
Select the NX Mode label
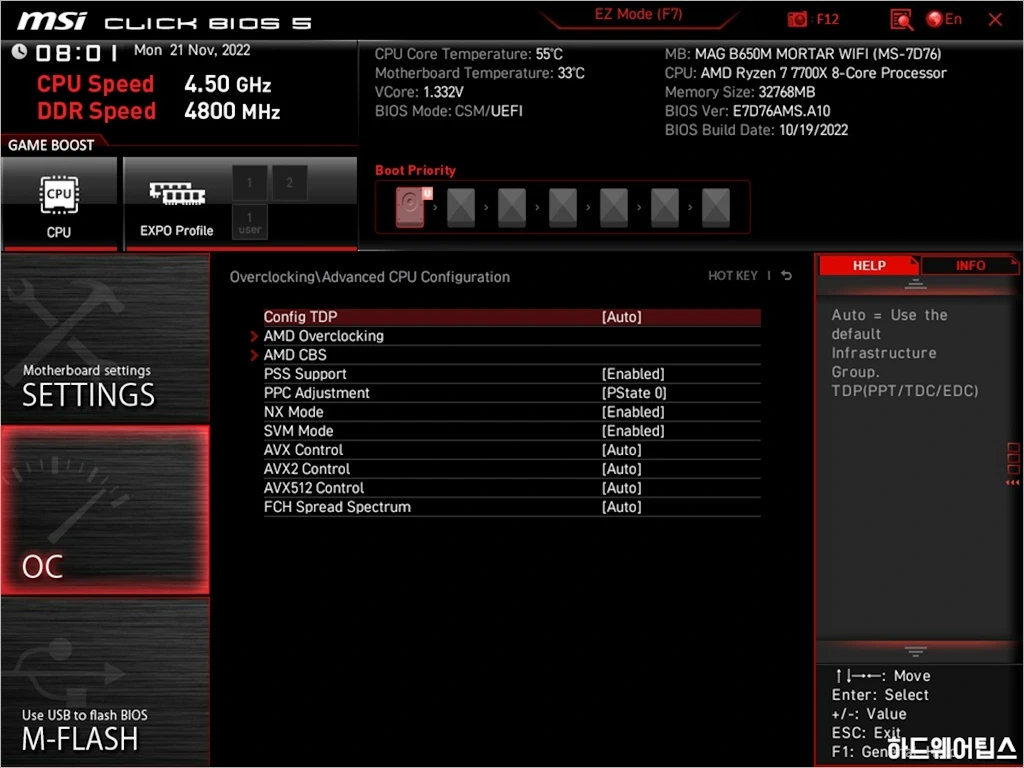pyautogui.click(x=293, y=411)
